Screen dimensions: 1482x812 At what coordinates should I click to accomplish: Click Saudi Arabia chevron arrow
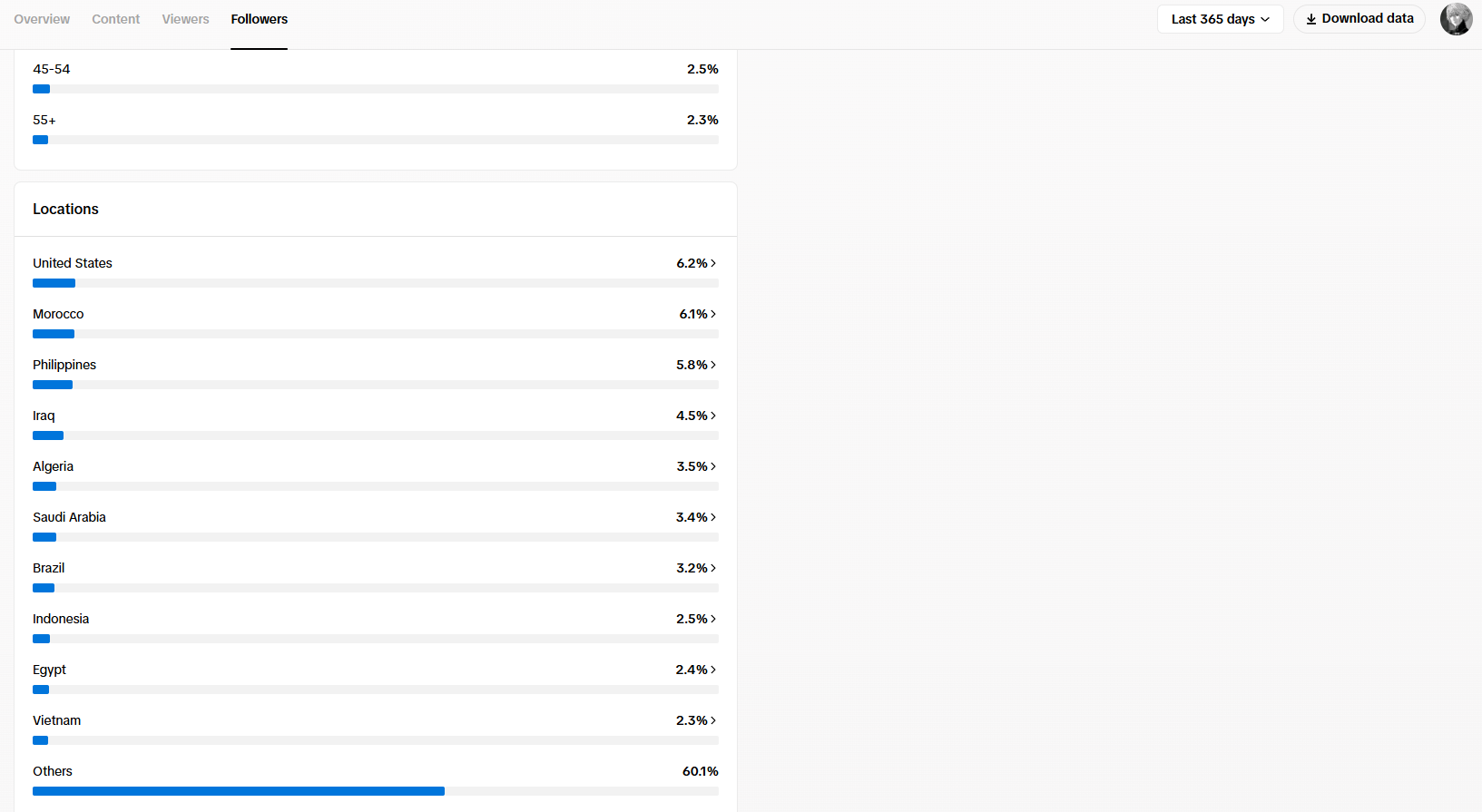pos(713,517)
